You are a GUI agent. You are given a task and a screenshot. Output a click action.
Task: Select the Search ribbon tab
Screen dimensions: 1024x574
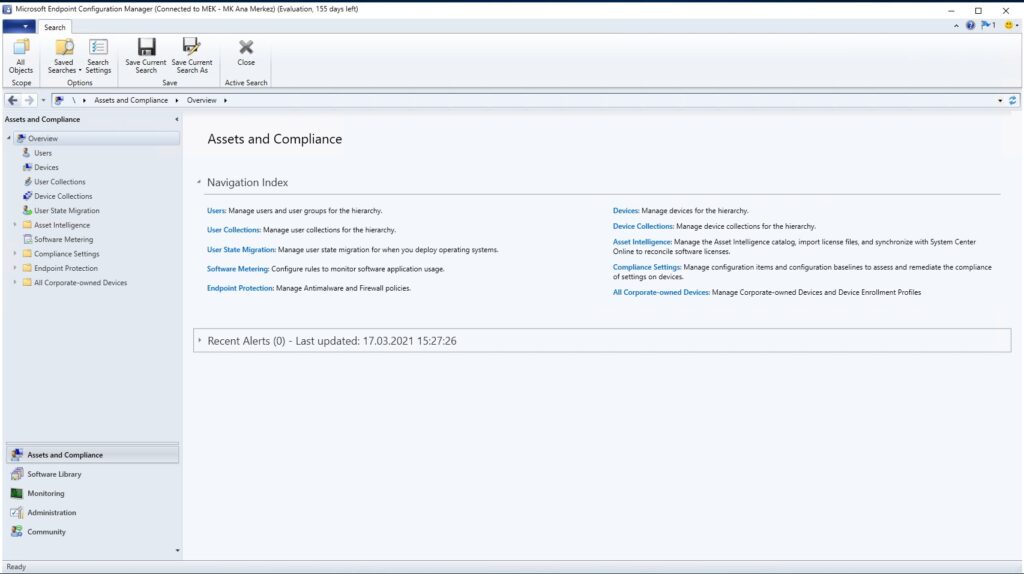[x=55, y=27]
